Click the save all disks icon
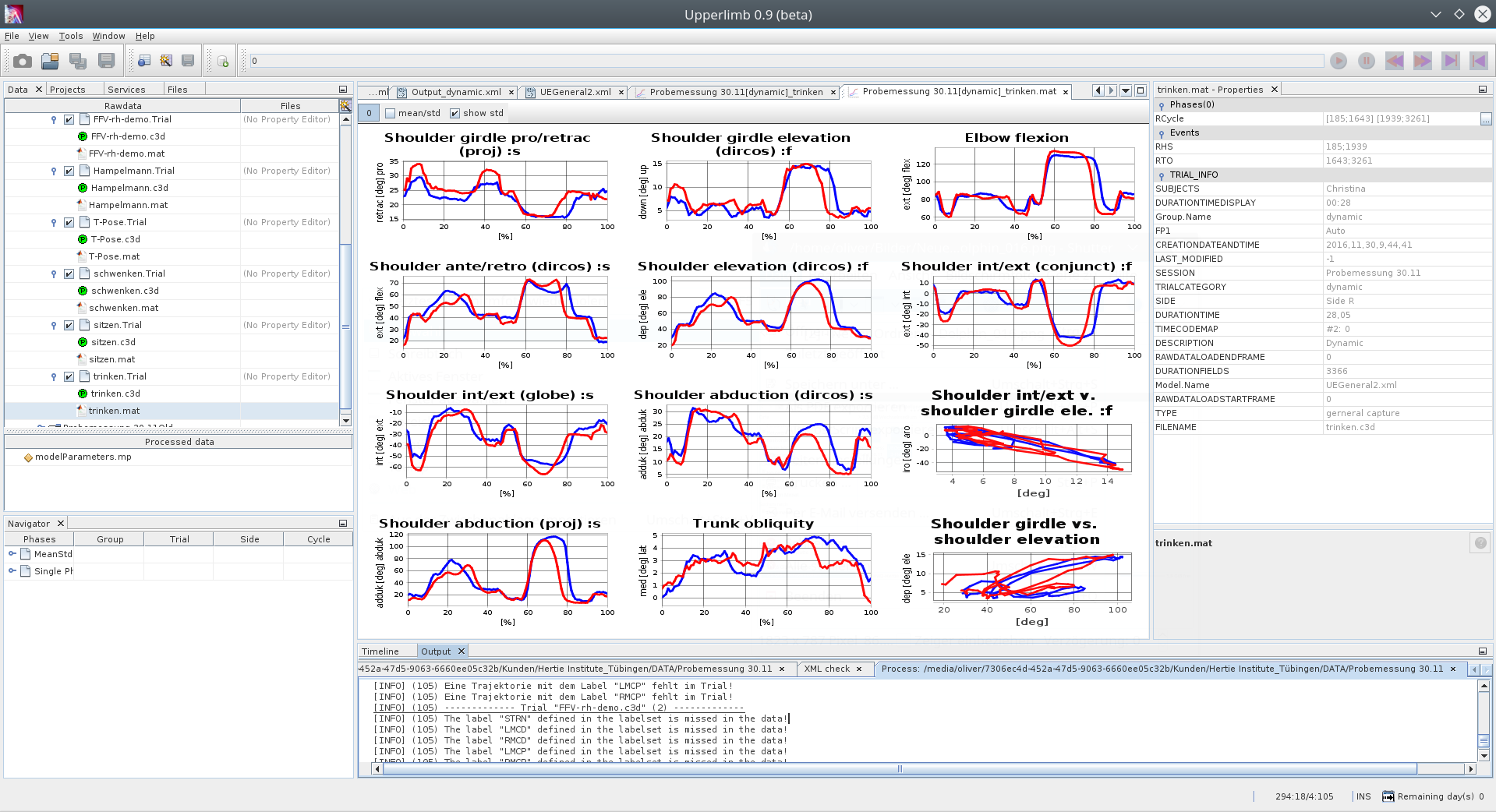The width and height of the screenshot is (1496, 812). coord(78,61)
